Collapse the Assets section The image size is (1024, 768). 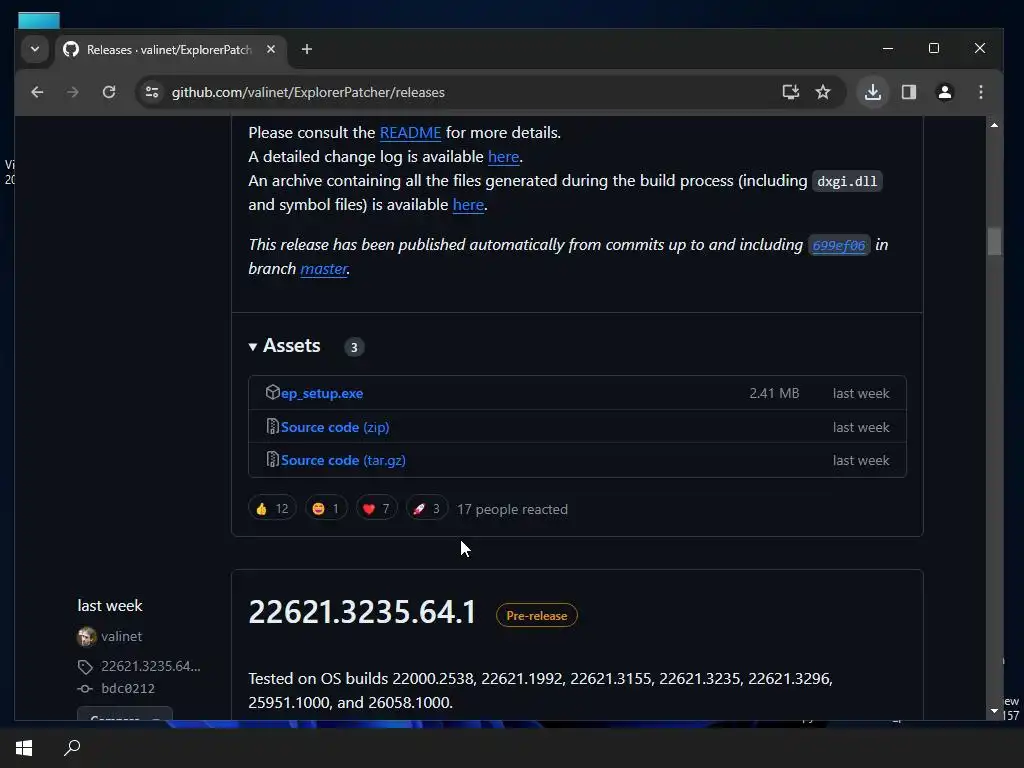[285, 345]
